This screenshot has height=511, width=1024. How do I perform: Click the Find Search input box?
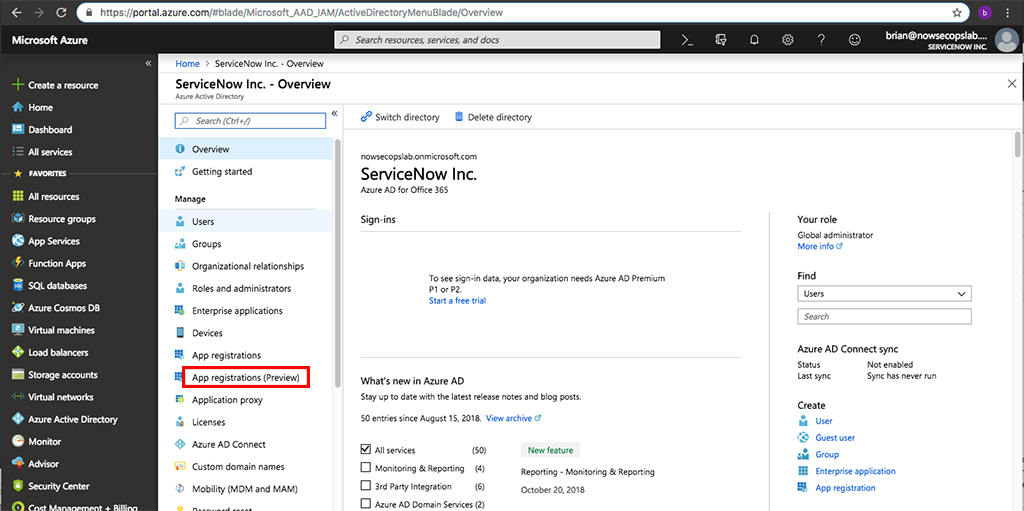coord(884,316)
